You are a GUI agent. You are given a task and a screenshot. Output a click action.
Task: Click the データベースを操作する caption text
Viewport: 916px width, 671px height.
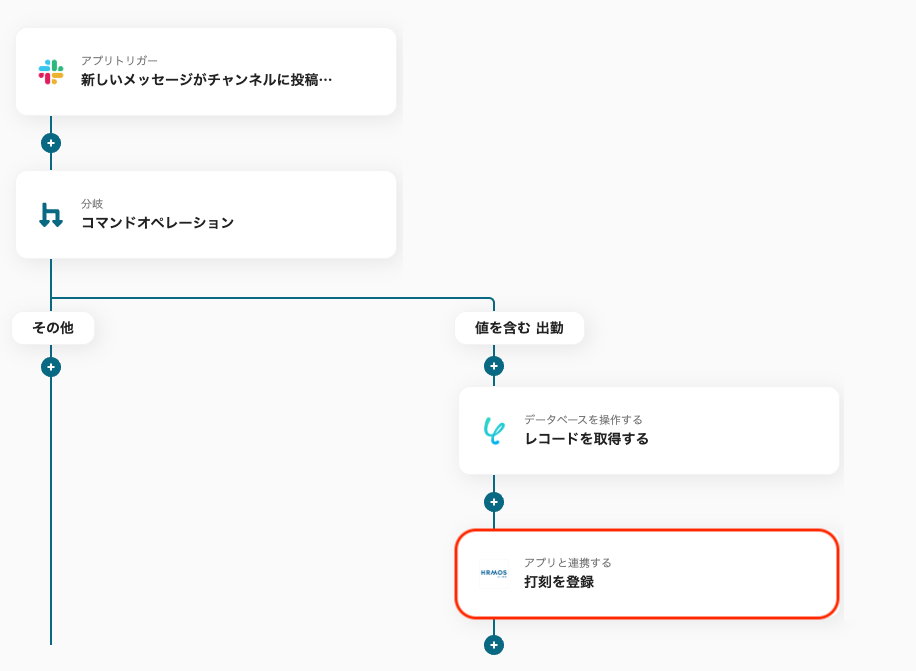click(582, 420)
